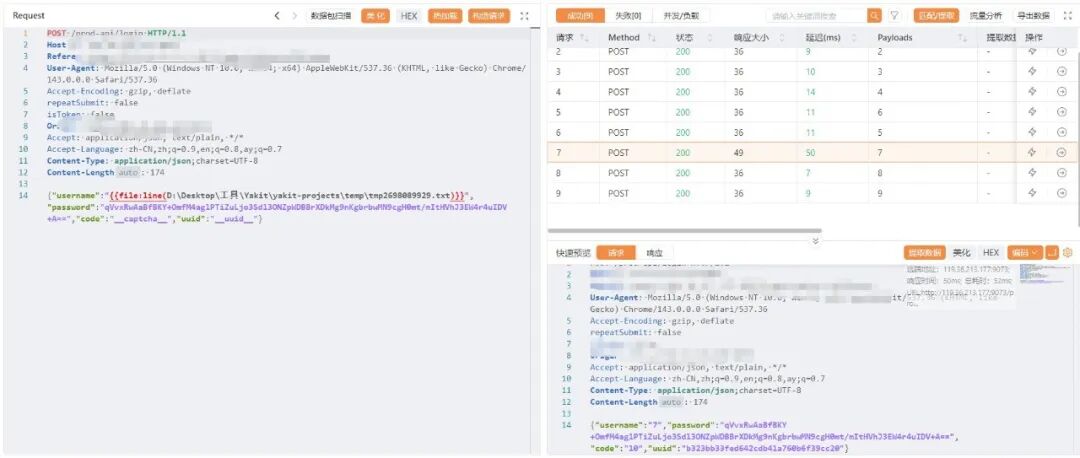
Task: Go to previous request with left chevron
Action: coord(277,16)
